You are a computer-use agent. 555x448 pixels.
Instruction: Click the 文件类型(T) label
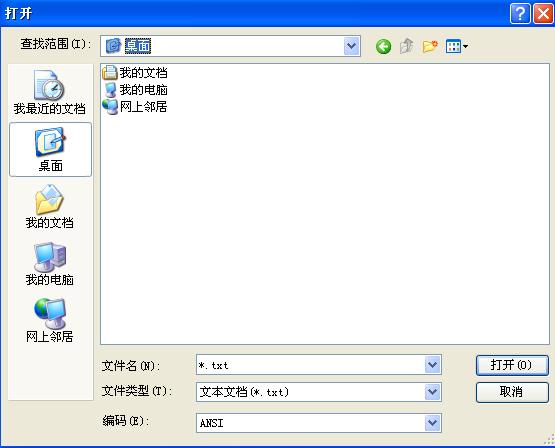[137, 391]
